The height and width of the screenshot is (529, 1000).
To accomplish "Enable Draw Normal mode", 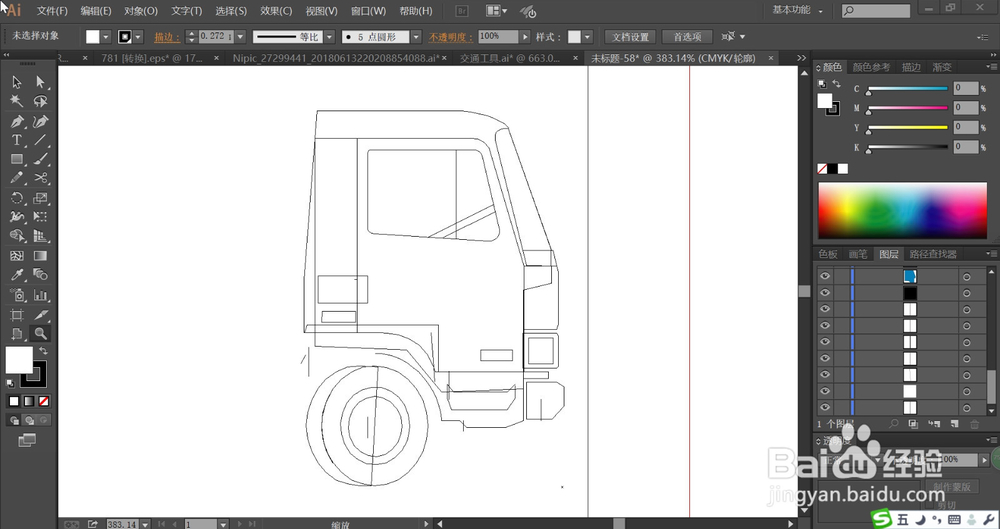I will click(14, 421).
